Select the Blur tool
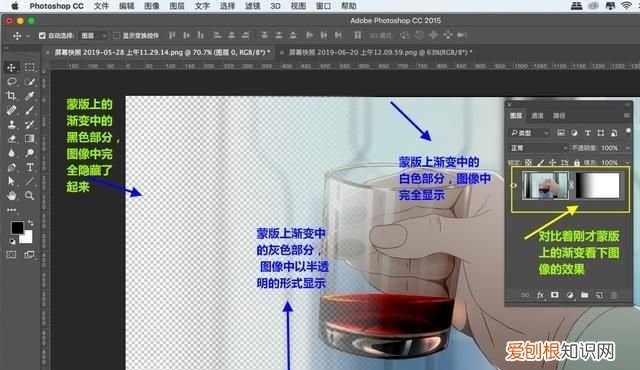 click(x=11, y=153)
